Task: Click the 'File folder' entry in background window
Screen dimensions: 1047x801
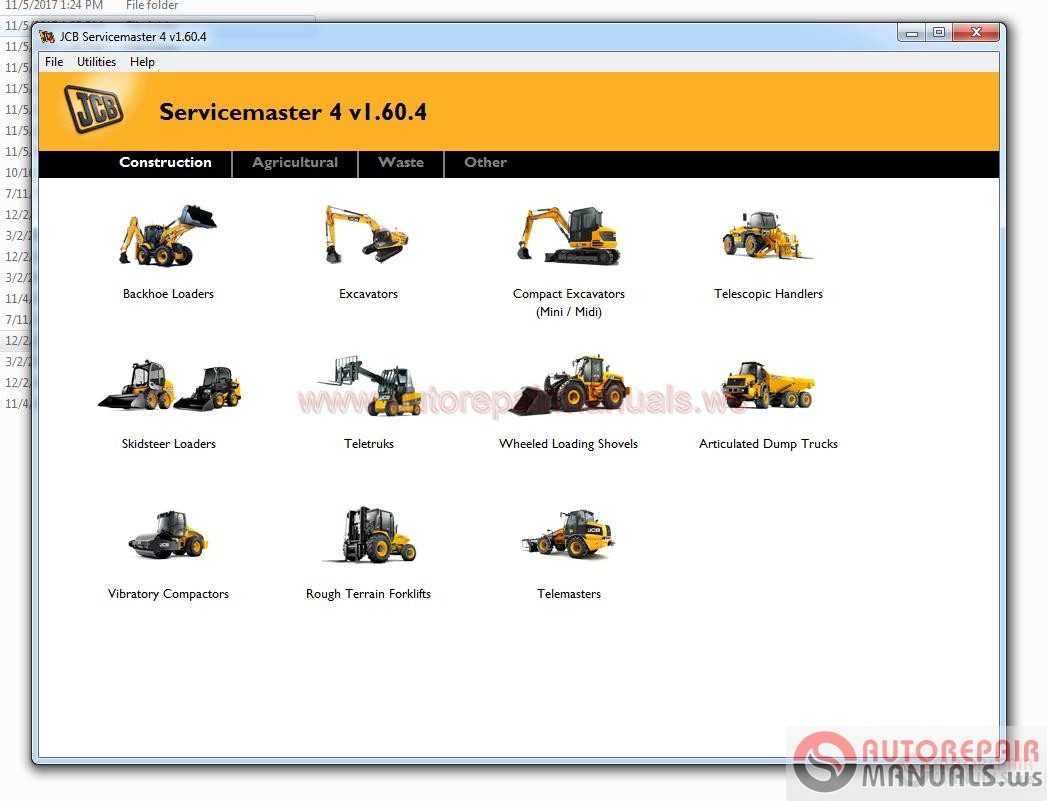Action: (152, 5)
